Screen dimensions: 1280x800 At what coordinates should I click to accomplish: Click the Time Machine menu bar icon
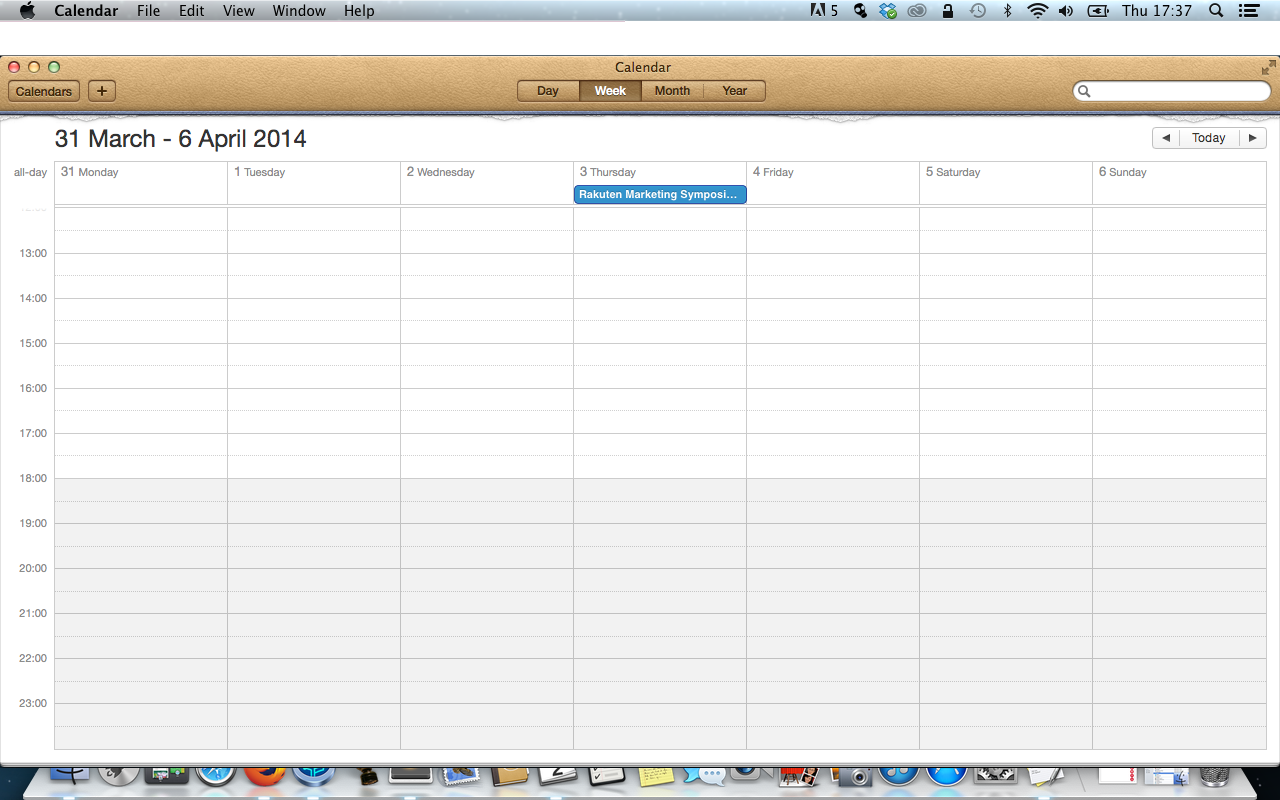(x=977, y=11)
